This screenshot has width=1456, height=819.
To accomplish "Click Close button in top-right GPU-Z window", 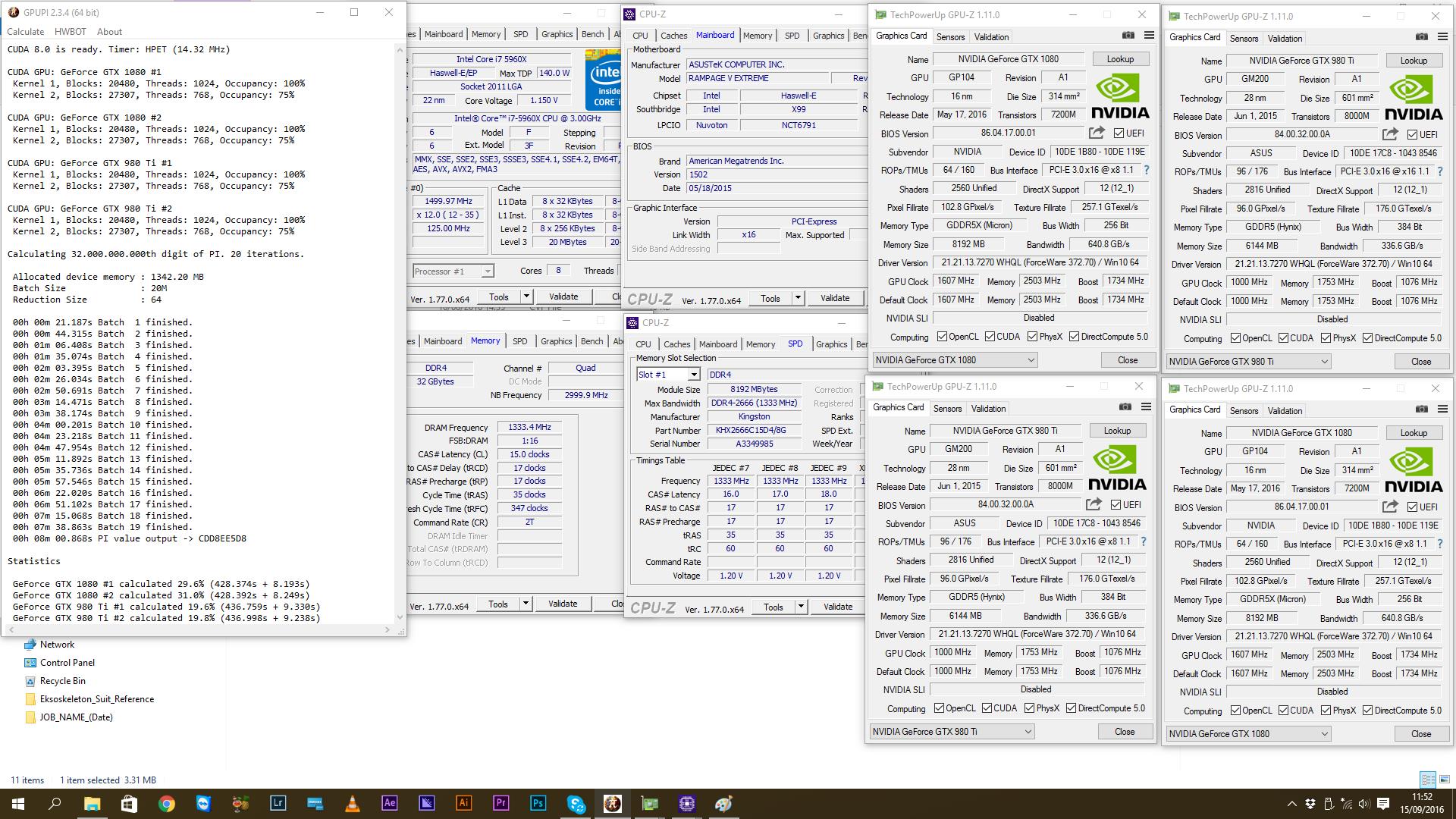I will coord(1421,362).
